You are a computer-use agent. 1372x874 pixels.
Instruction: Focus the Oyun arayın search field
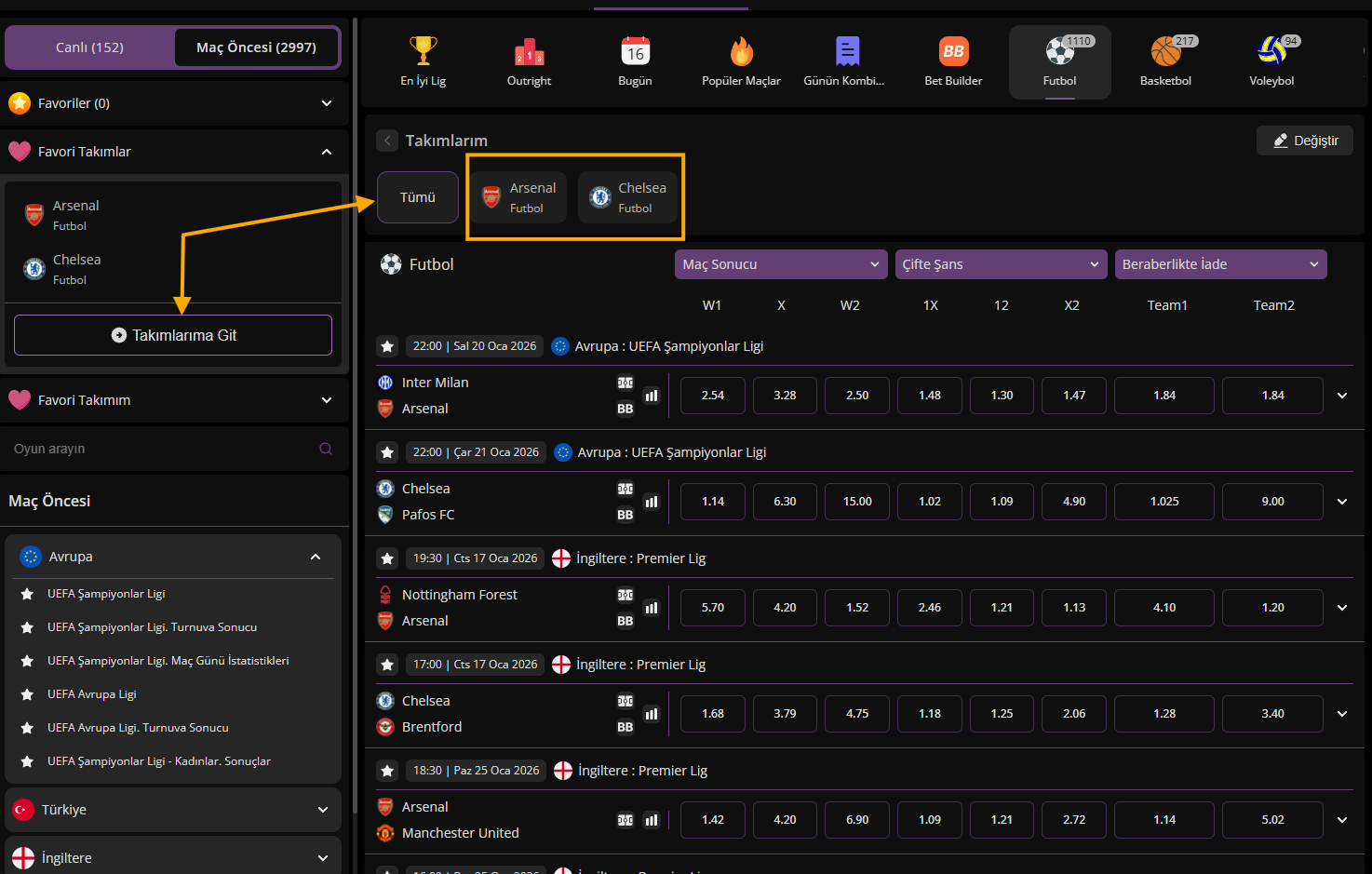(x=173, y=449)
